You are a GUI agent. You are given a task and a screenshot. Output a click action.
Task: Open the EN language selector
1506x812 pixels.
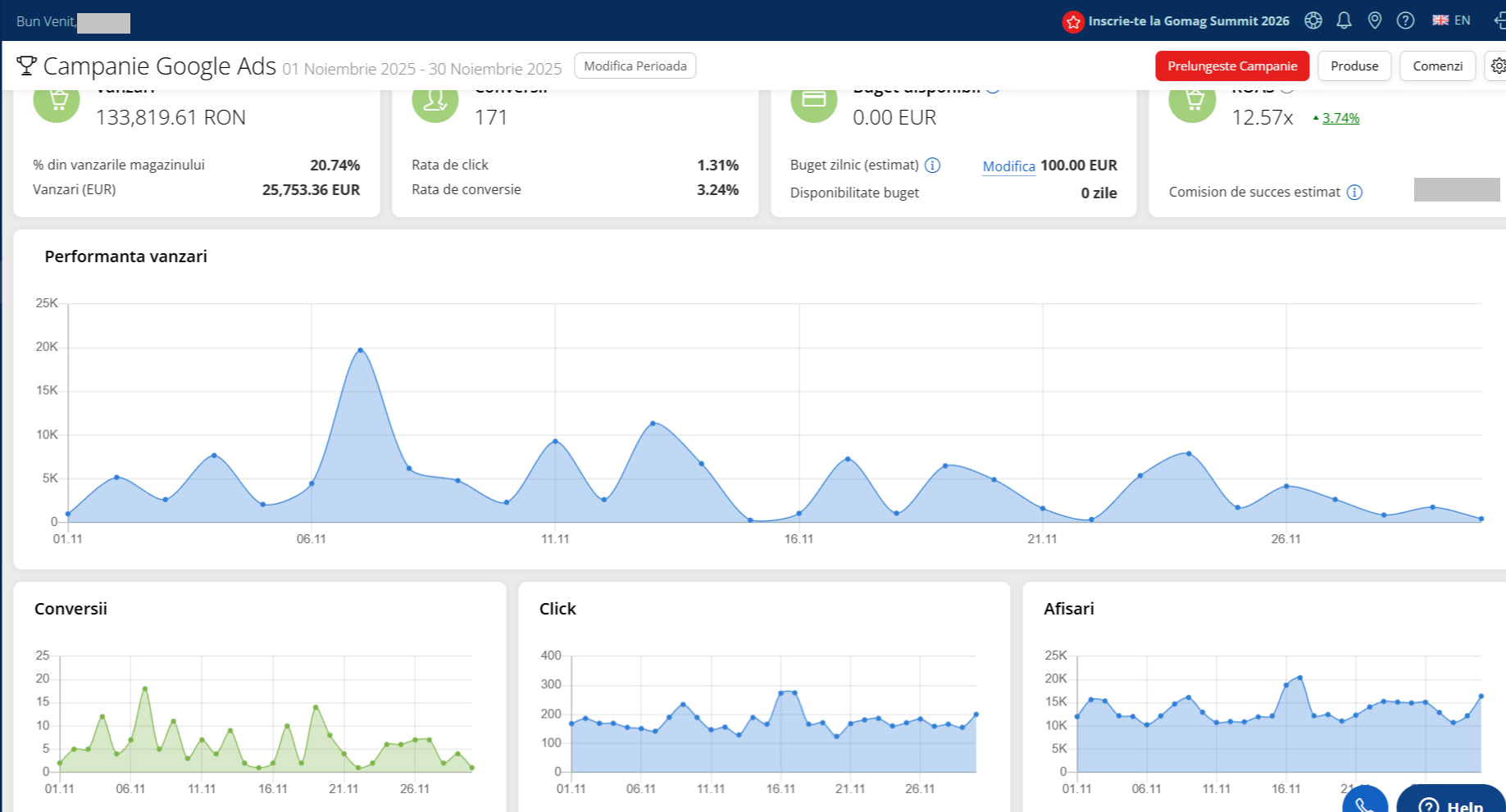tap(1451, 20)
